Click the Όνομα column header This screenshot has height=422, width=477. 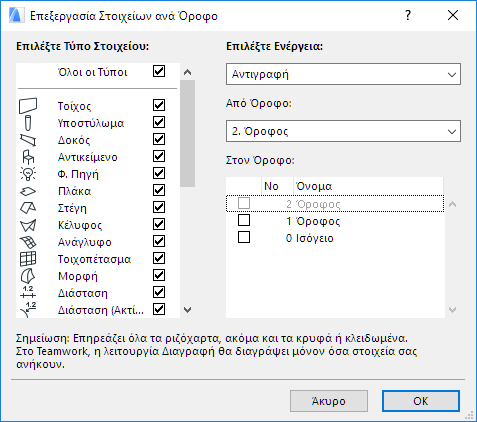(368, 186)
